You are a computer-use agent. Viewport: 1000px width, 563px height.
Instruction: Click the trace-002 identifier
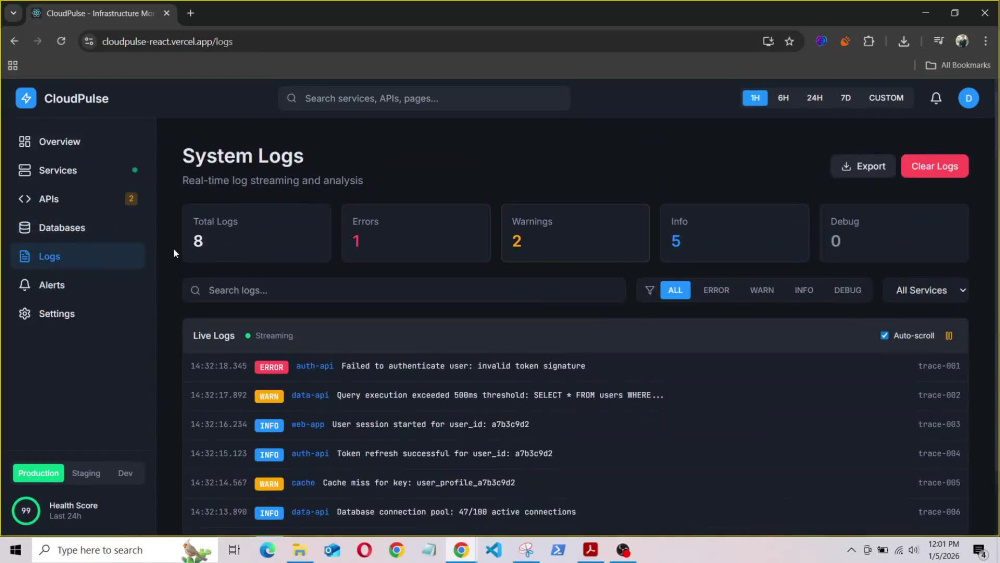(939, 395)
